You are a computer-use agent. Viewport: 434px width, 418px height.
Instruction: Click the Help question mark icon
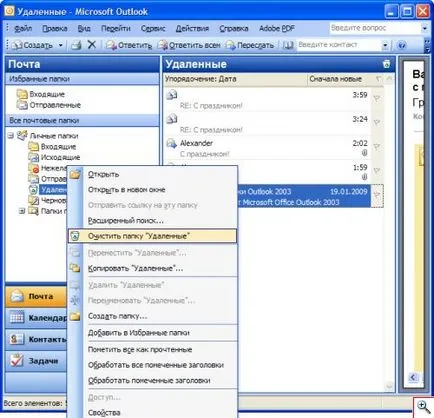click(402, 45)
